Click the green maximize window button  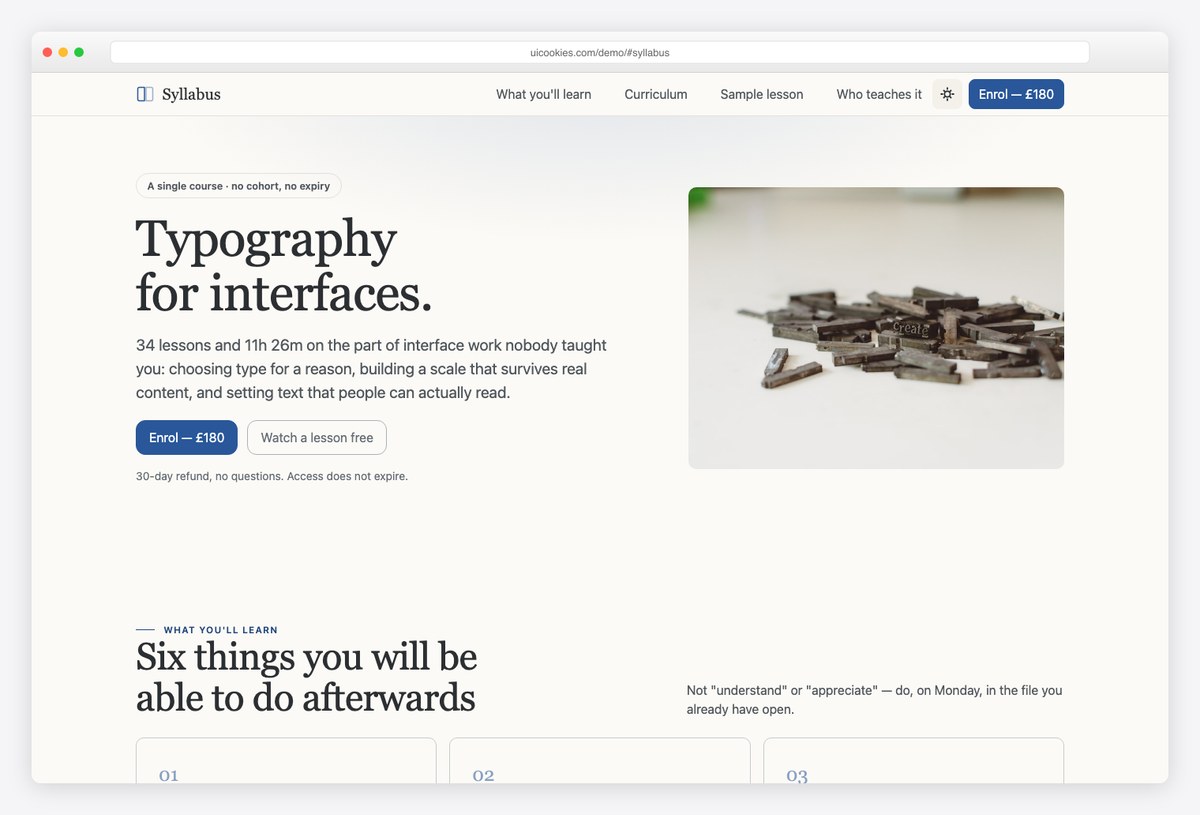pyautogui.click(x=79, y=52)
